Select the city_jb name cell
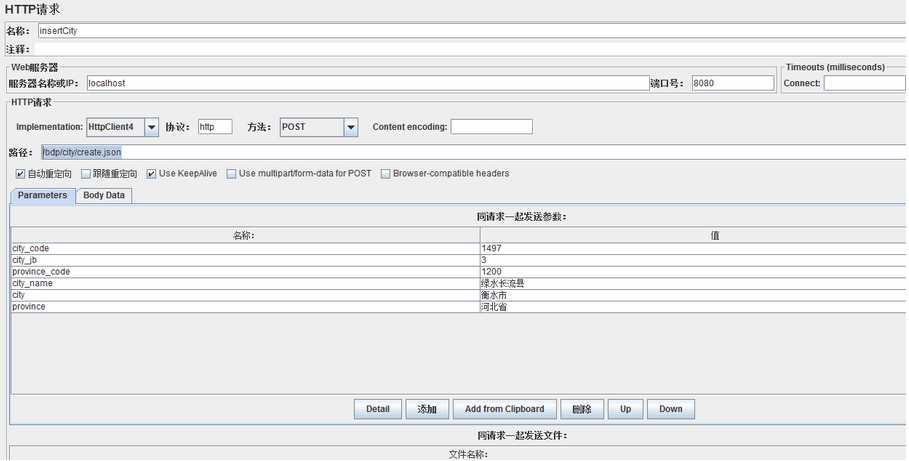The image size is (909, 461). [245, 260]
